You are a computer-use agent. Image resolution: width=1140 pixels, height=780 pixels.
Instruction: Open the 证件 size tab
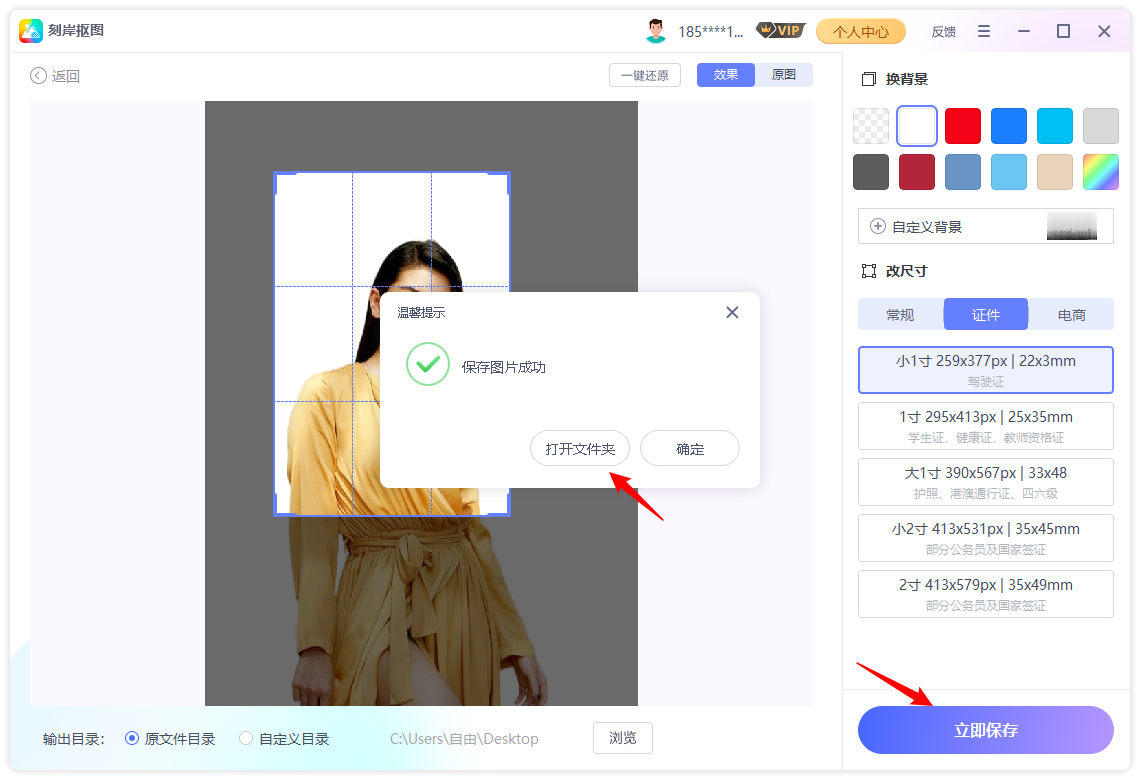[986, 315]
